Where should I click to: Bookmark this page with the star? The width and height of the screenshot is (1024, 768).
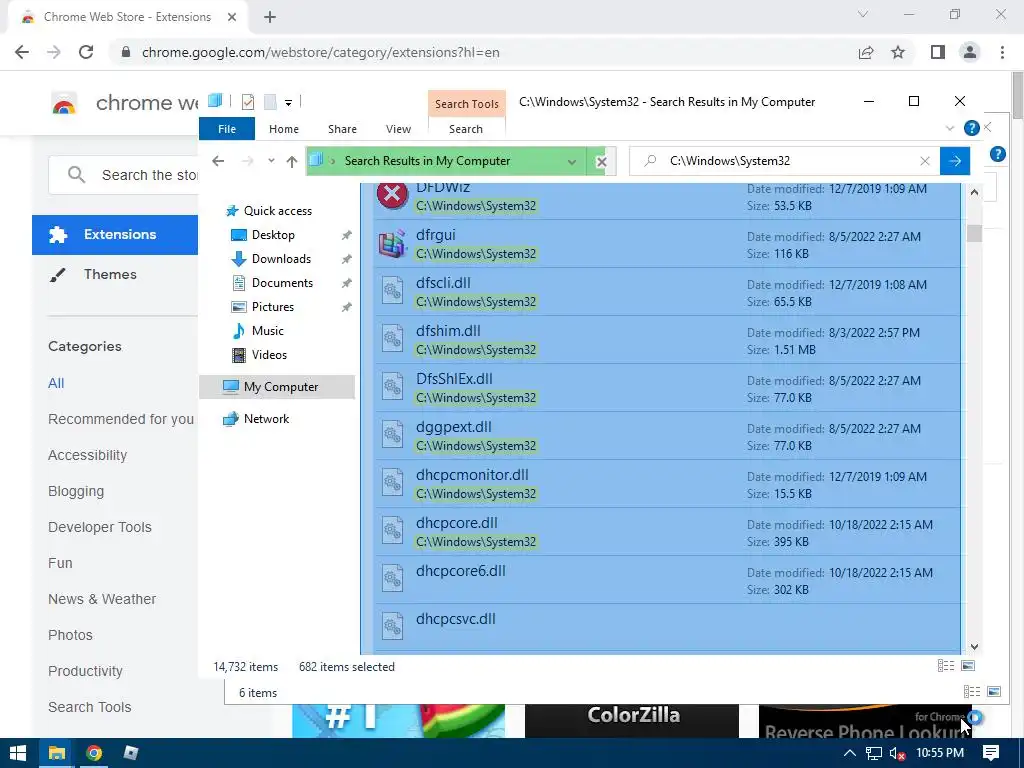[898, 52]
